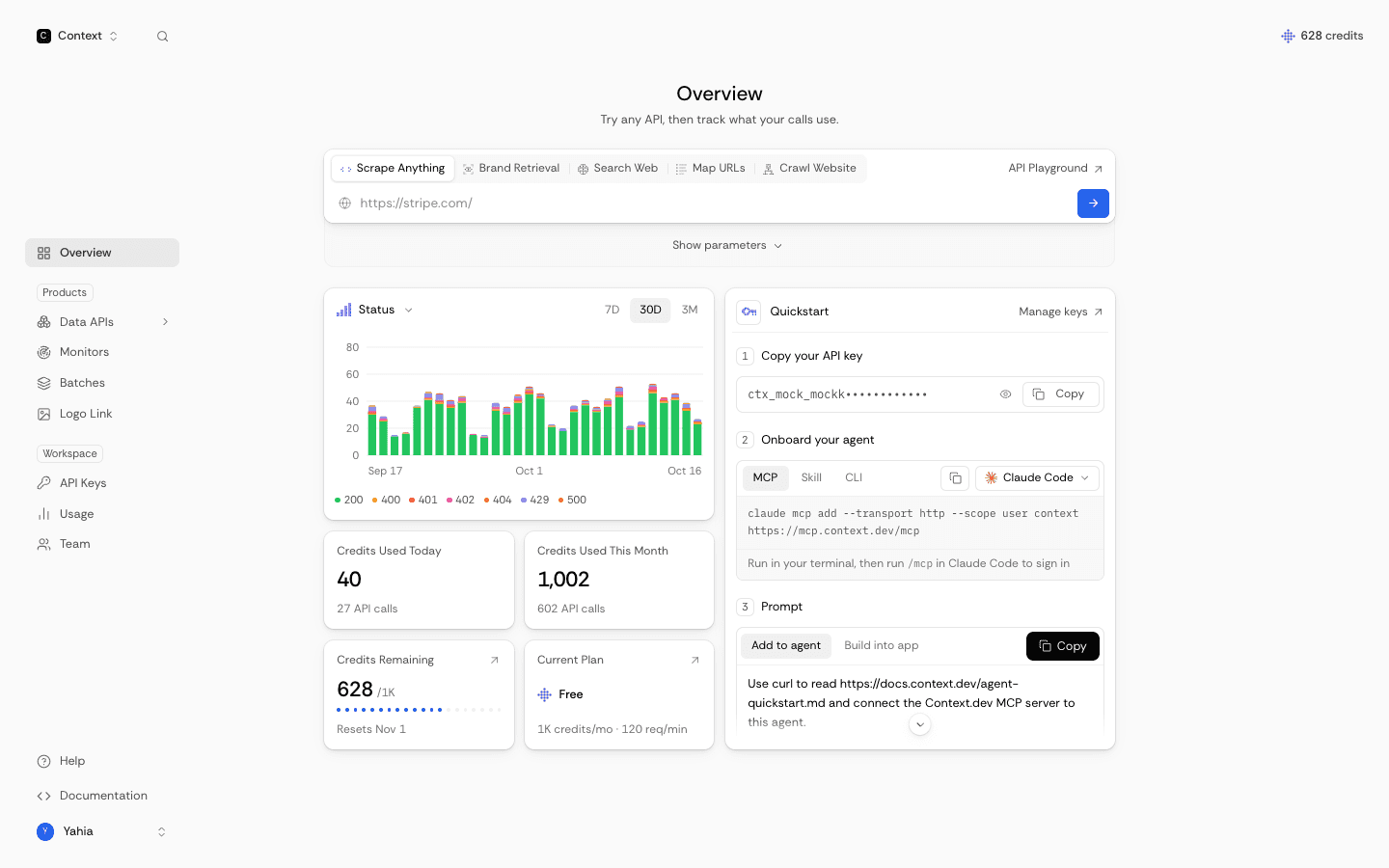1389x868 pixels.
Task: Click the Team people icon
Action: (43, 544)
